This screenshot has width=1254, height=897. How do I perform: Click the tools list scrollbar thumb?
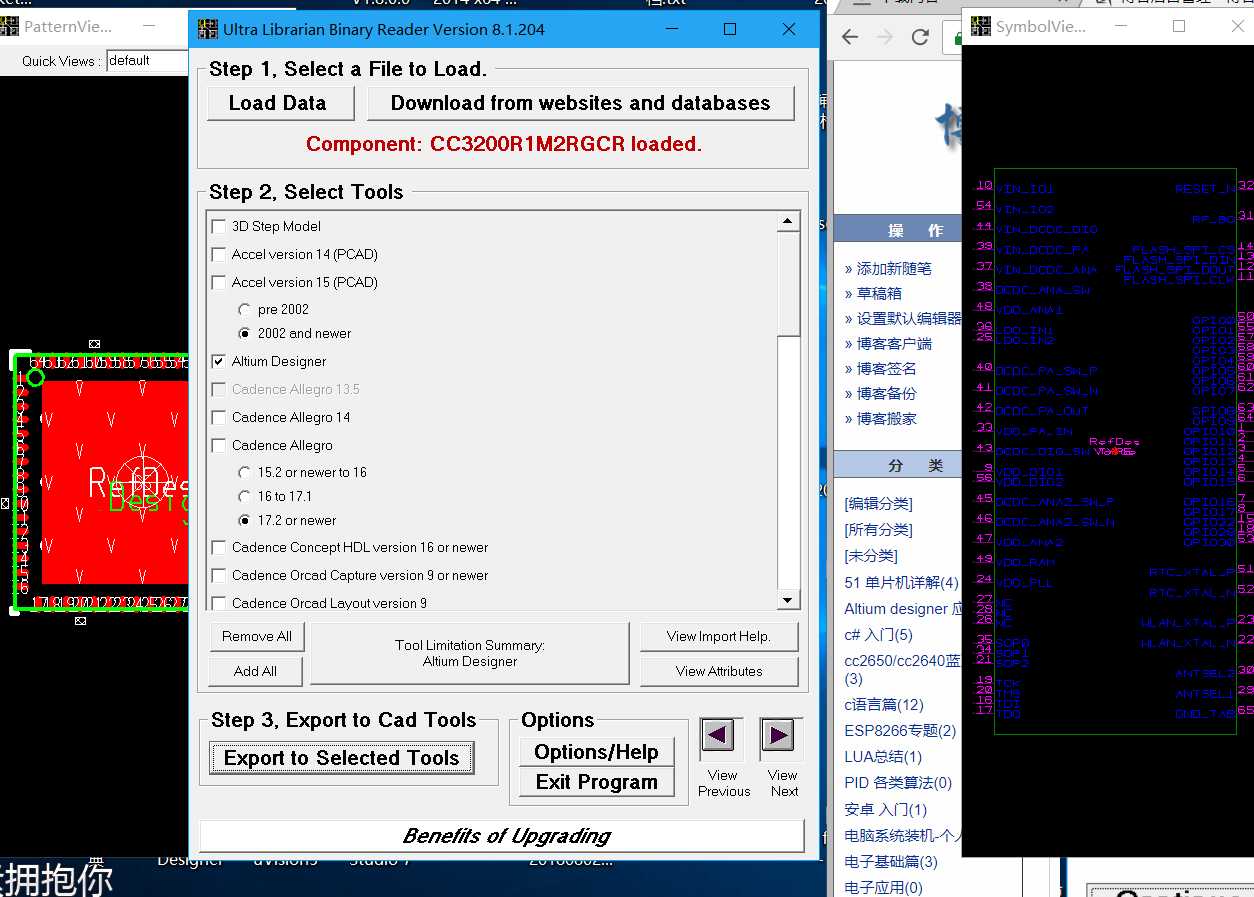pos(788,284)
